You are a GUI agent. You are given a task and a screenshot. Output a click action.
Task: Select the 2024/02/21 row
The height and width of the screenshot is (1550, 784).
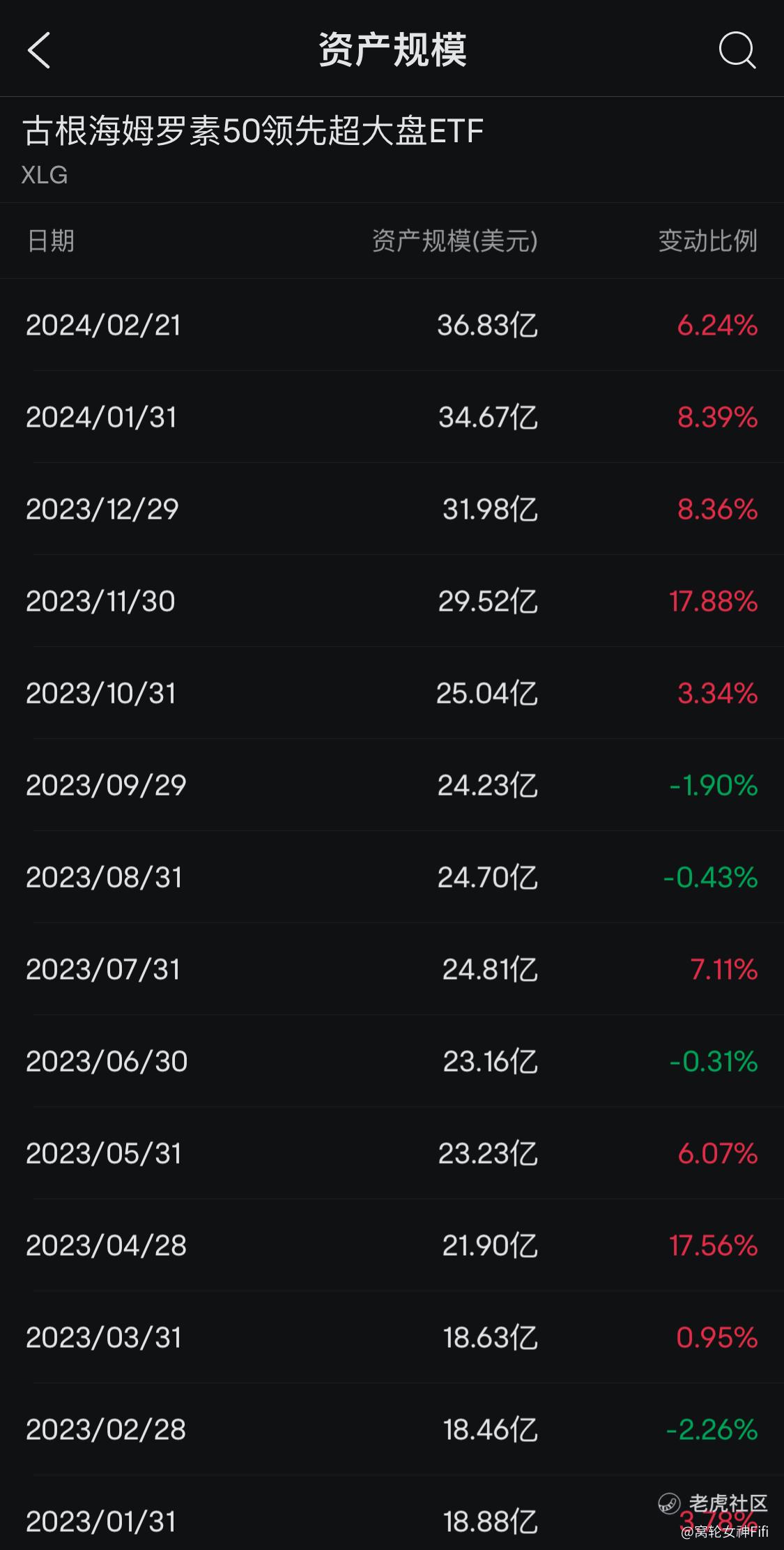pyautogui.click(x=392, y=325)
